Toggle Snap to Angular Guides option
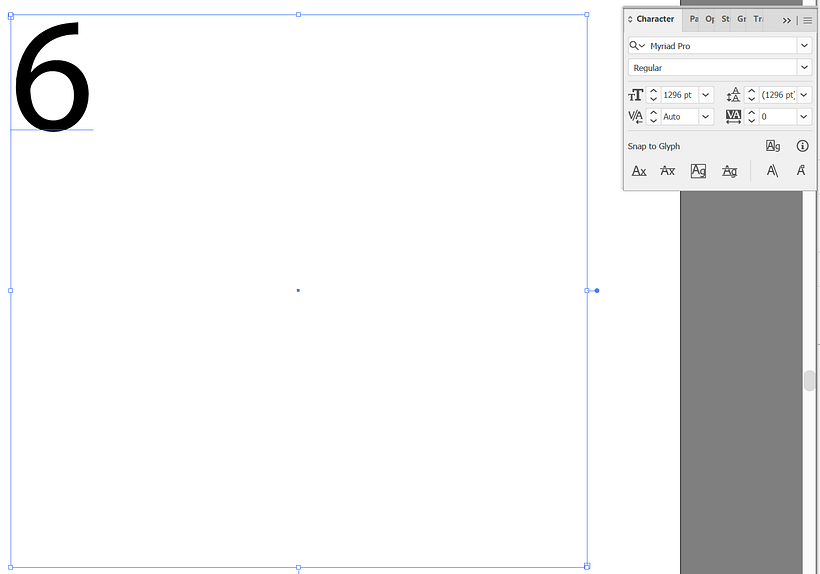This screenshot has width=820, height=574. click(x=772, y=171)
